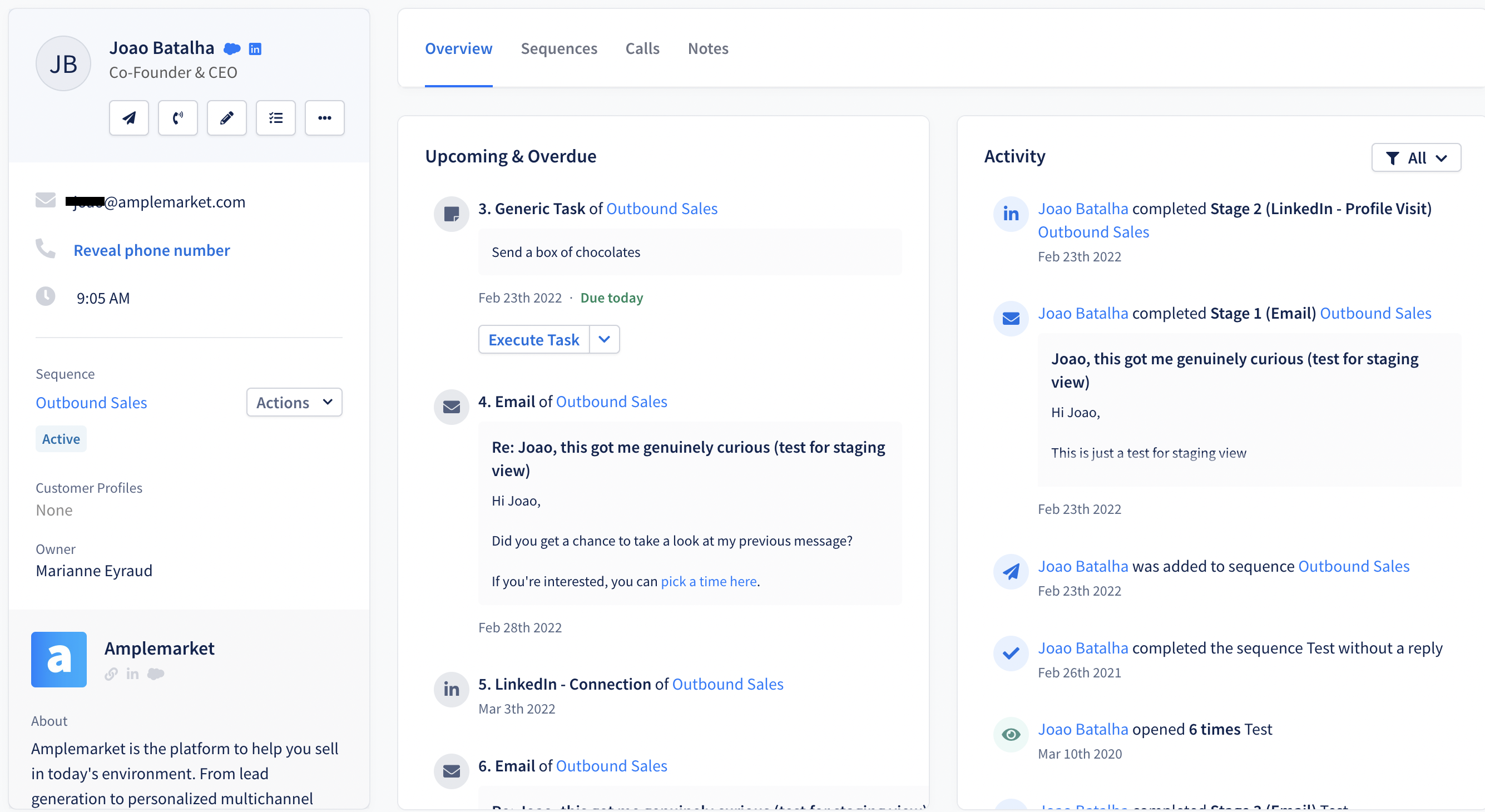Click the JB avatar circle
This screenshot has width=1485, height=812.
point(63,63)
